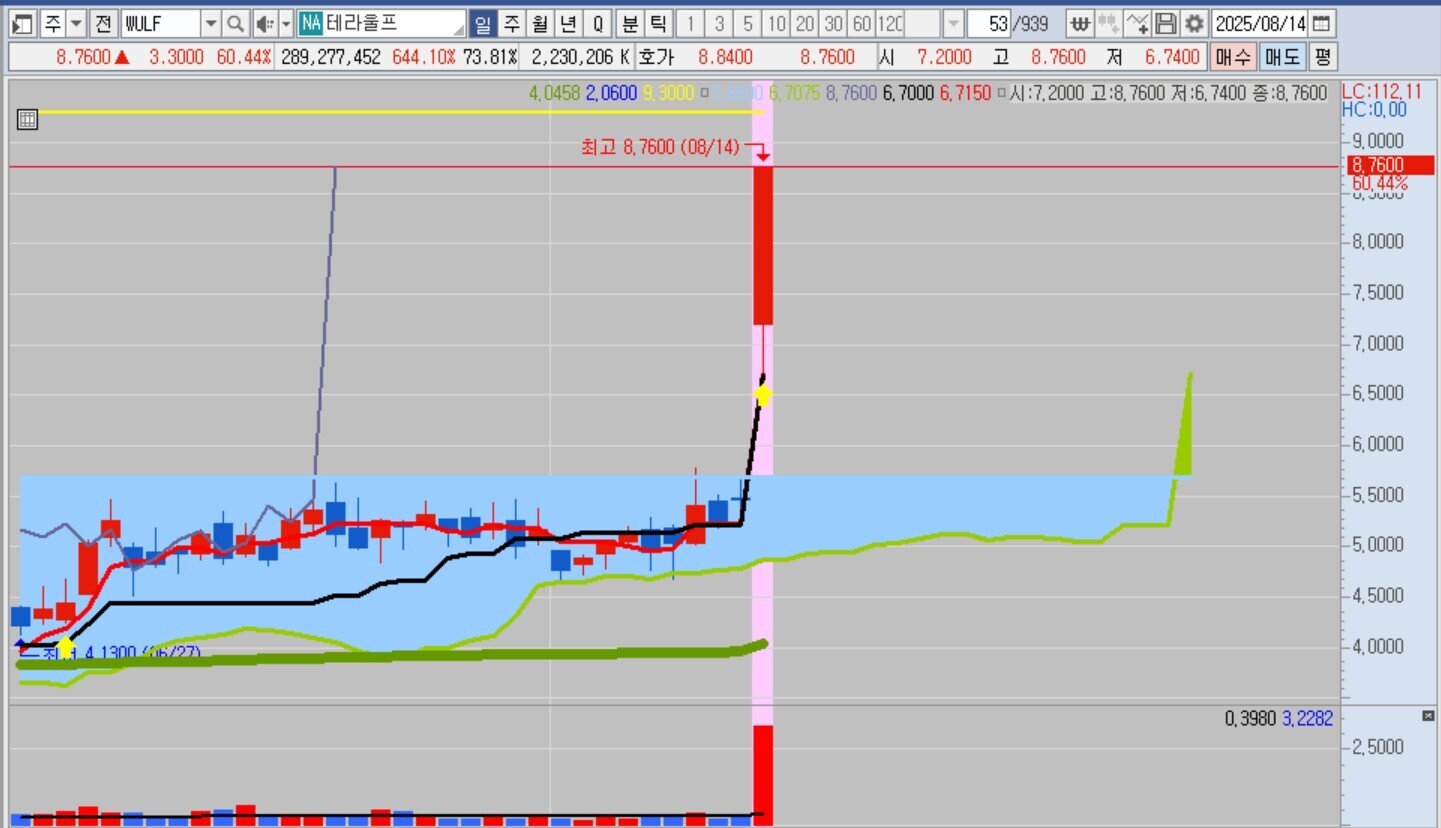Choose the 120 interval button
The height and width of the screenshot is (828, 1441).
coord(890,23)
